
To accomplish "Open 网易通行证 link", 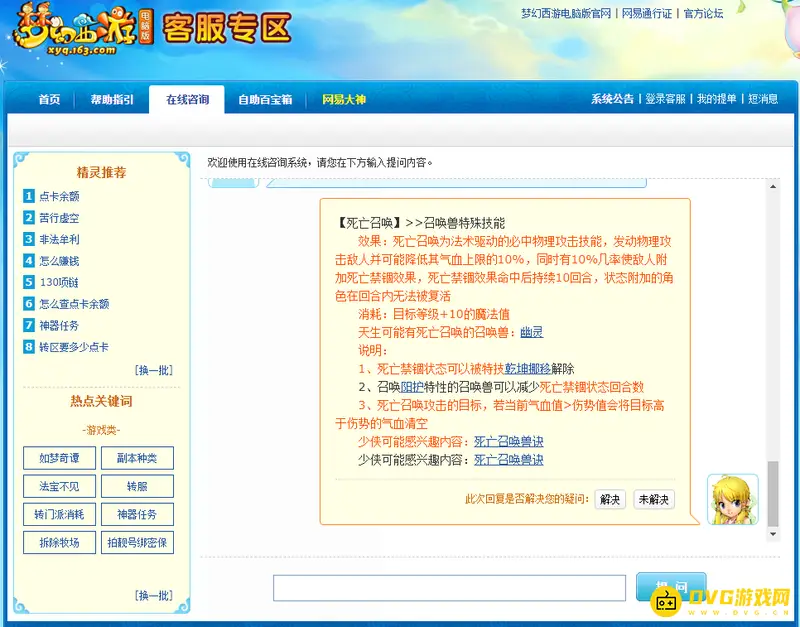I will coord(647,13).
